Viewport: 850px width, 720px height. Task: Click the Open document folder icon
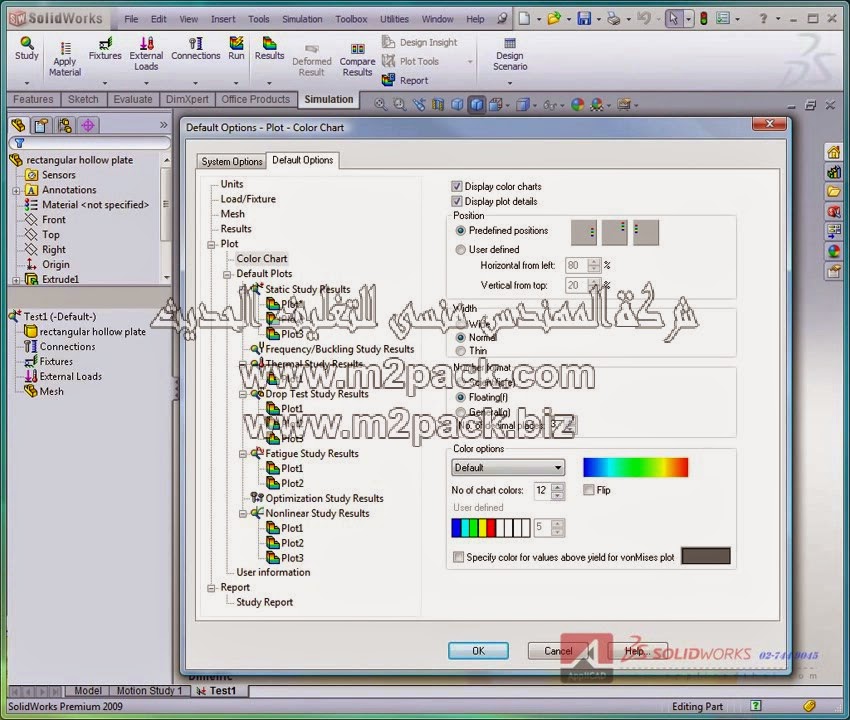pyautogui.click(x=554, y=19)
